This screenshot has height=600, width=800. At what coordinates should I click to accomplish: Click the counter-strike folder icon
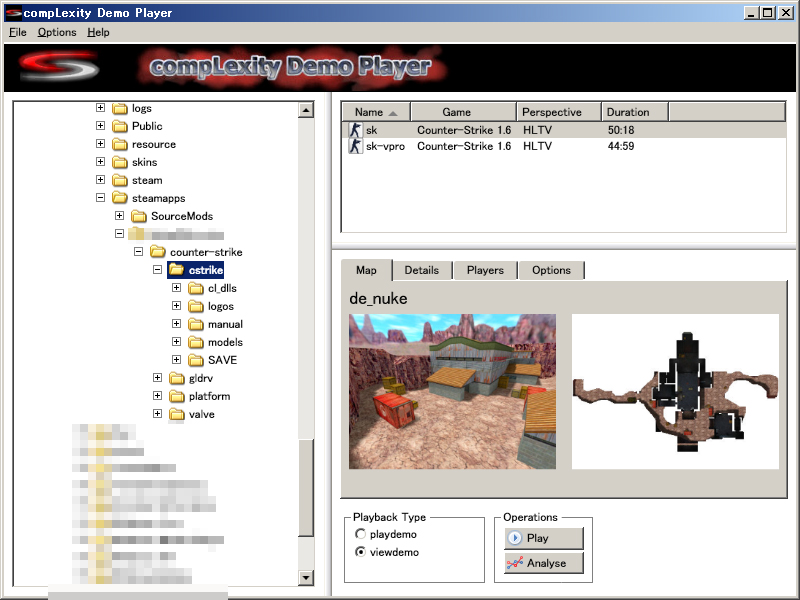pyautogui.click(x=158, y=252)
